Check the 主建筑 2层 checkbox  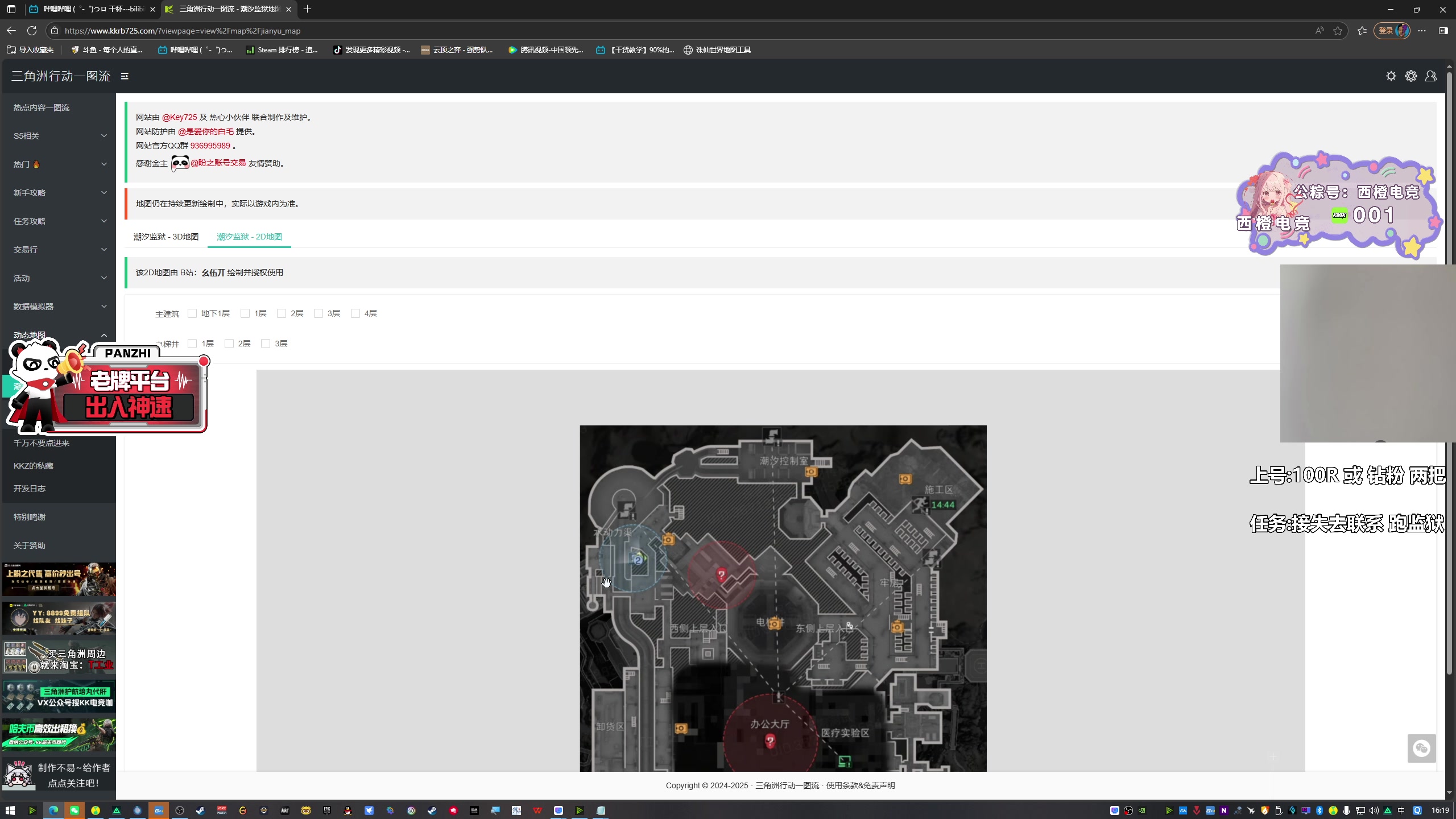[282, 313]
